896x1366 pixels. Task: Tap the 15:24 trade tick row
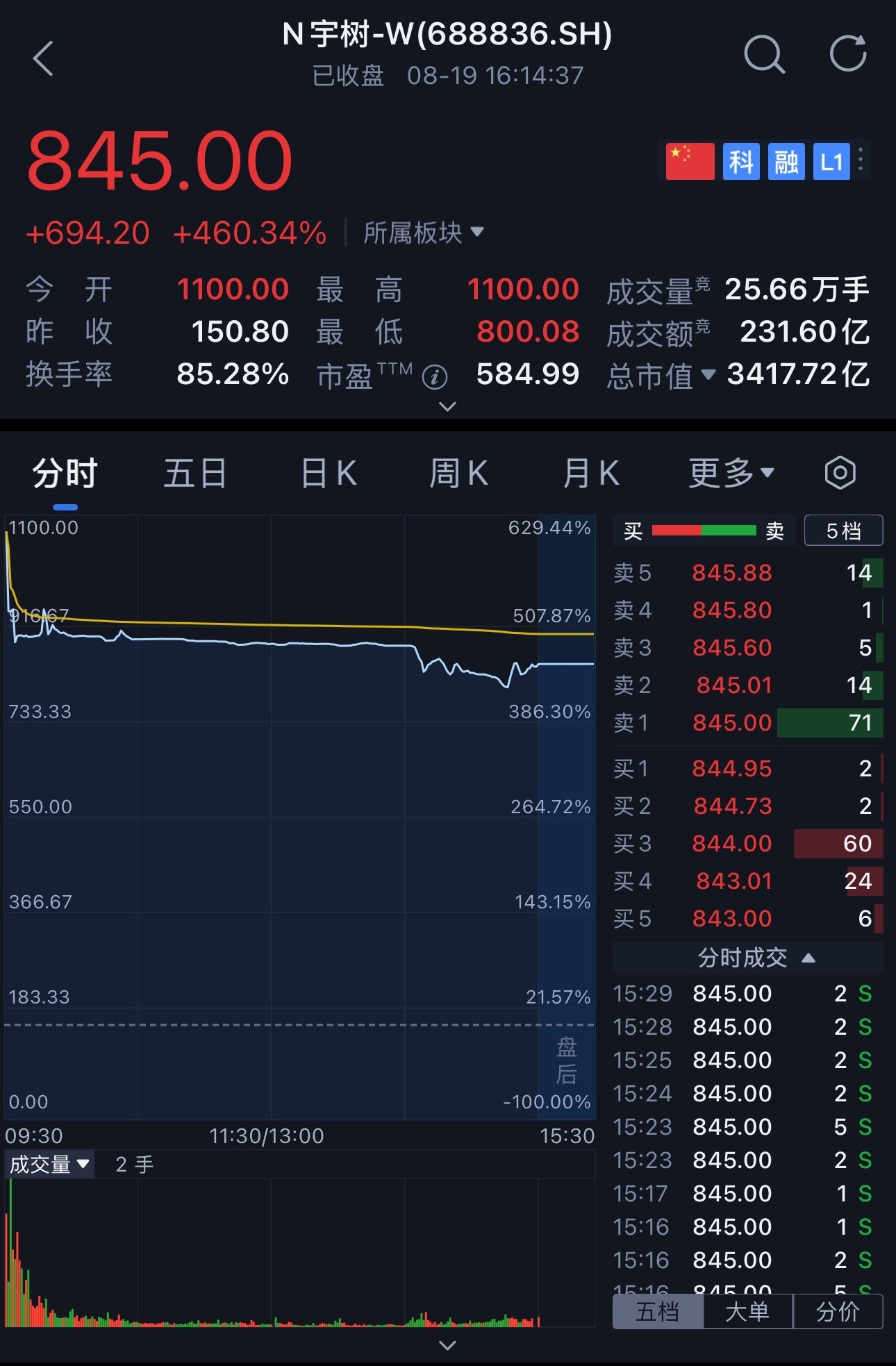742,1093
